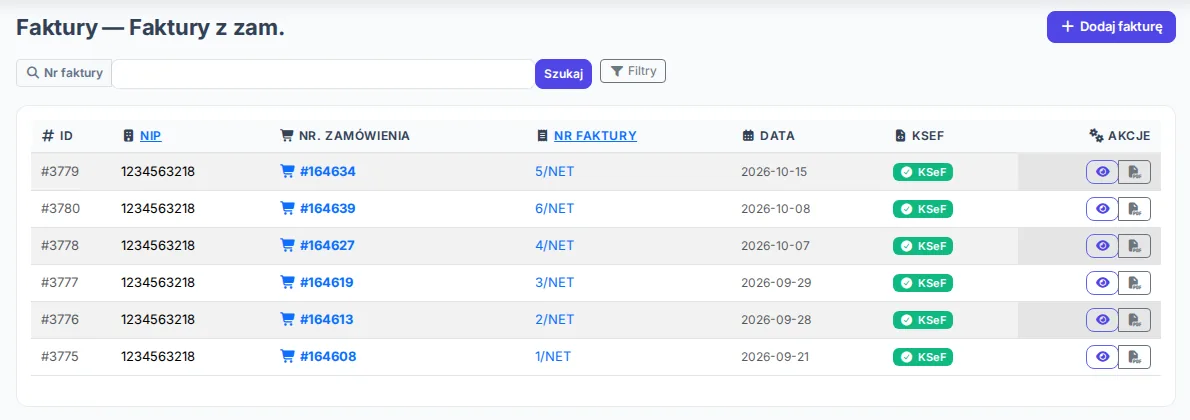Sort table by NR FAKTURY column
1190x420 pixels.
click(595, 136)
